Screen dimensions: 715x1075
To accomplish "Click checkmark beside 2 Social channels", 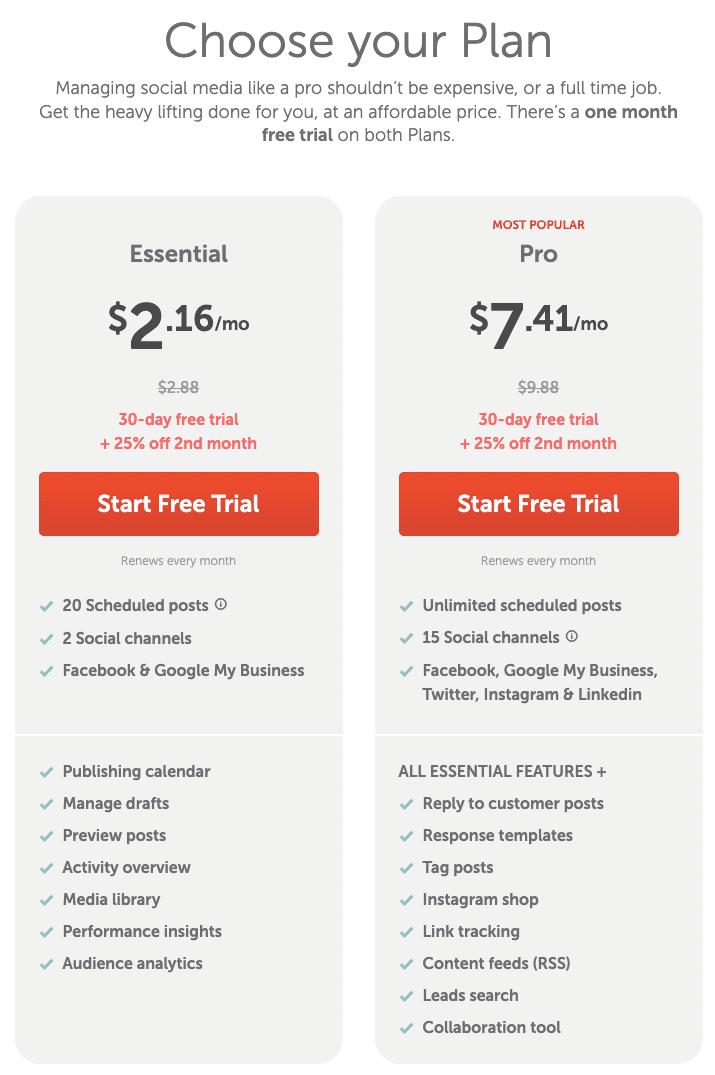I will point(47,640).
